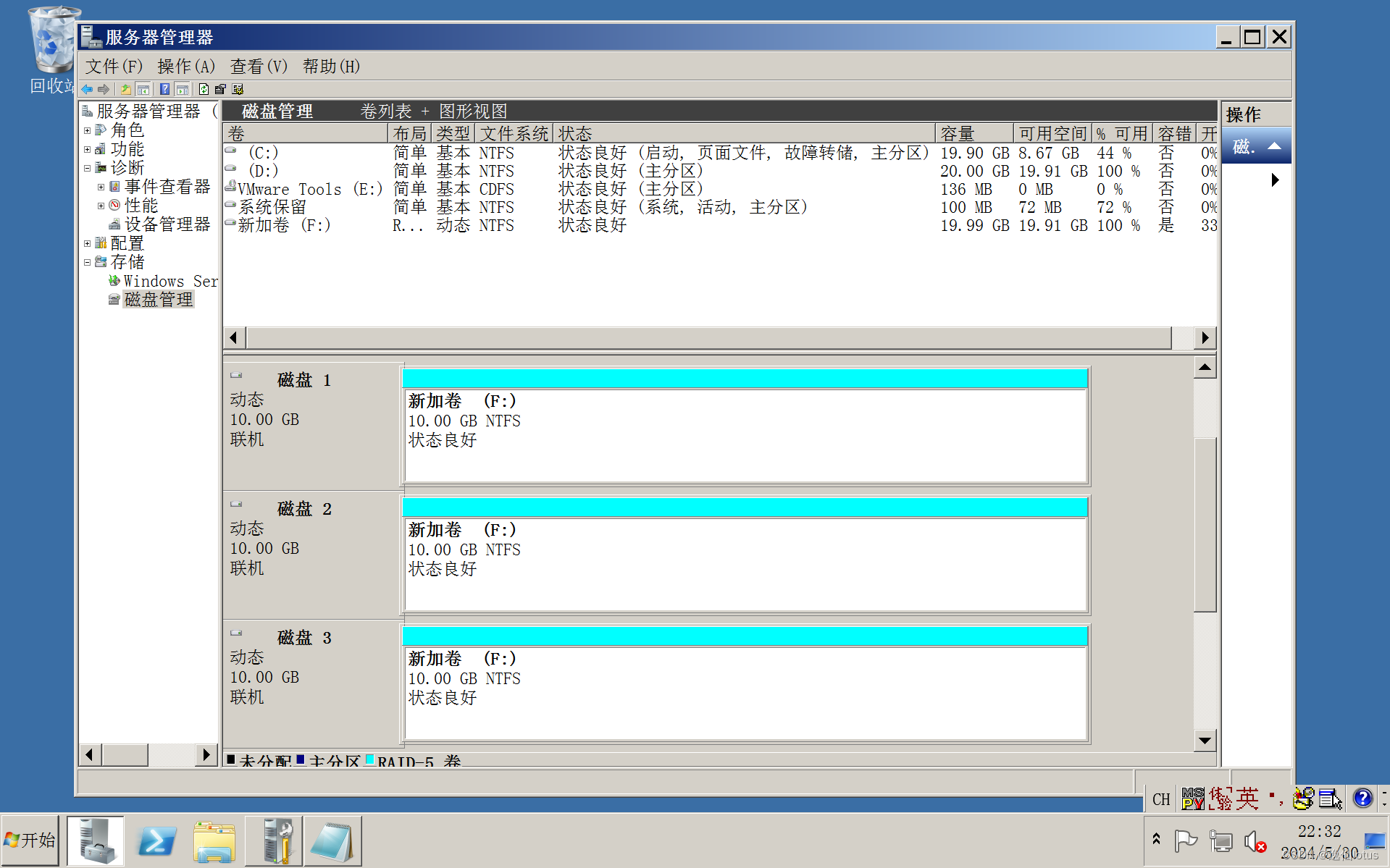Image resolution: width=1390 pixels, height=868 pixels.
Task: Open the IME tools icon on language bar
Action: (x=1303, y=798)
